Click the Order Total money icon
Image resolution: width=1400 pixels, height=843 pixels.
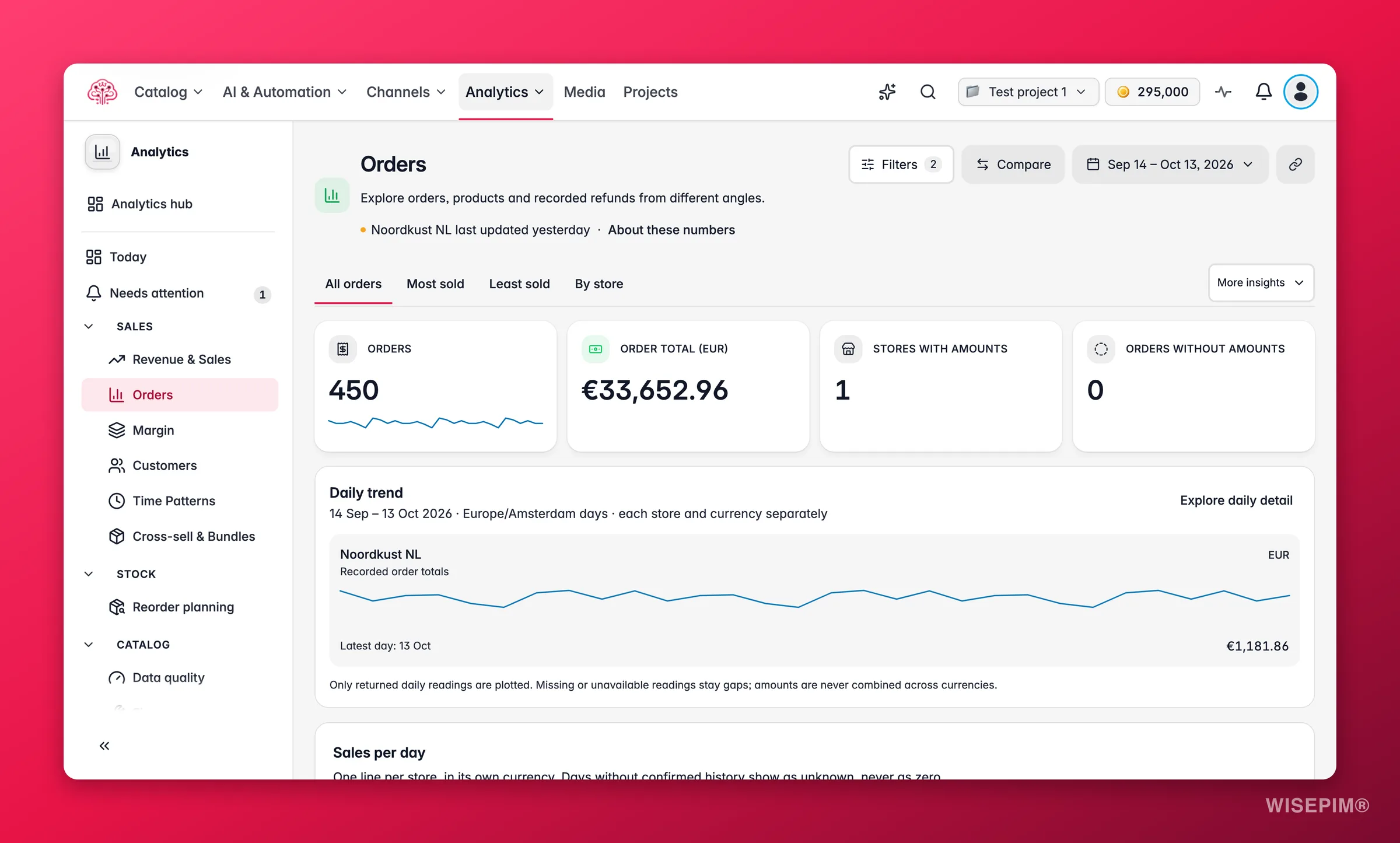[596, 349]
